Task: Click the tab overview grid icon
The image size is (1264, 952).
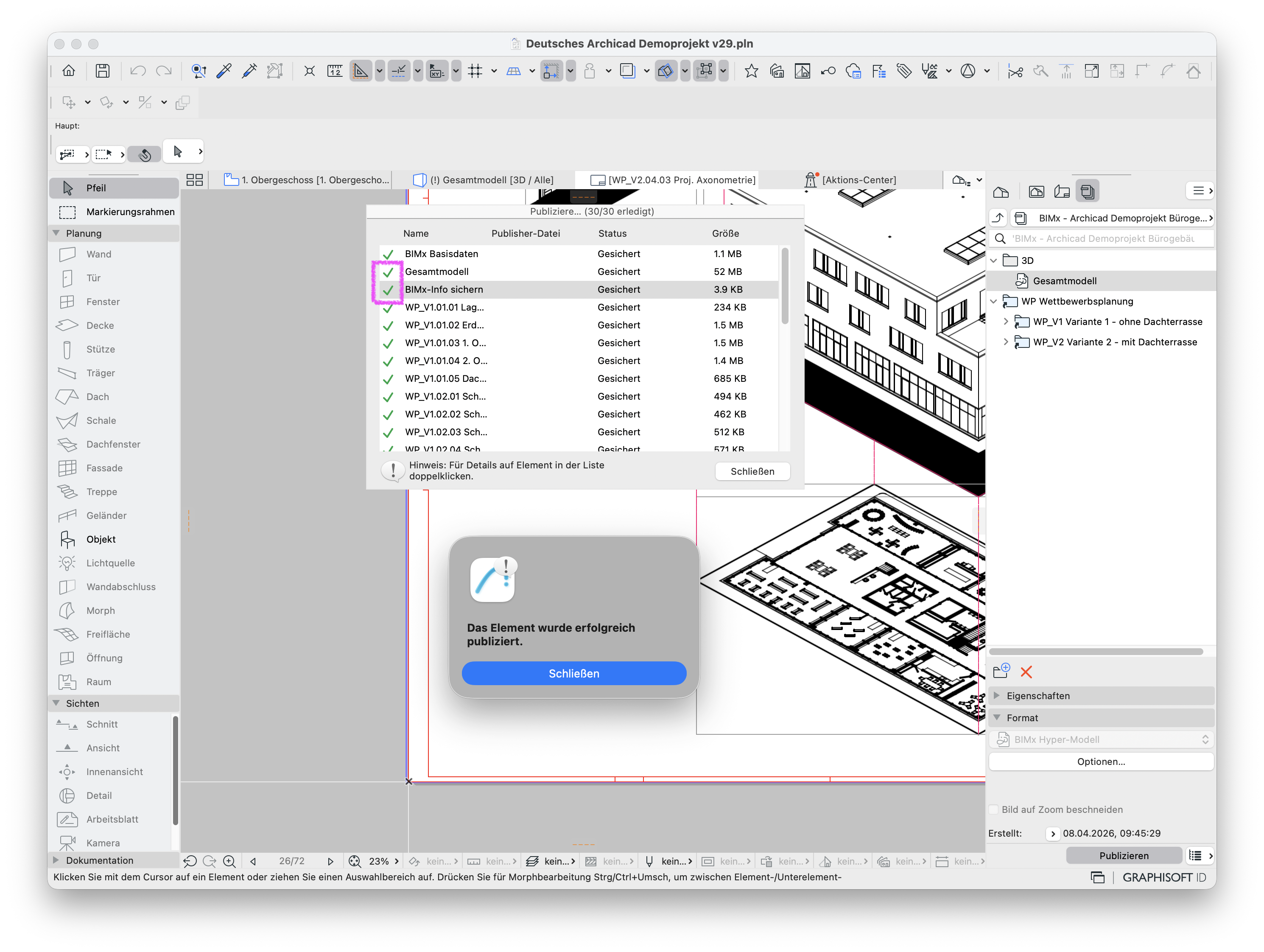Action: (x=194, y=180)
